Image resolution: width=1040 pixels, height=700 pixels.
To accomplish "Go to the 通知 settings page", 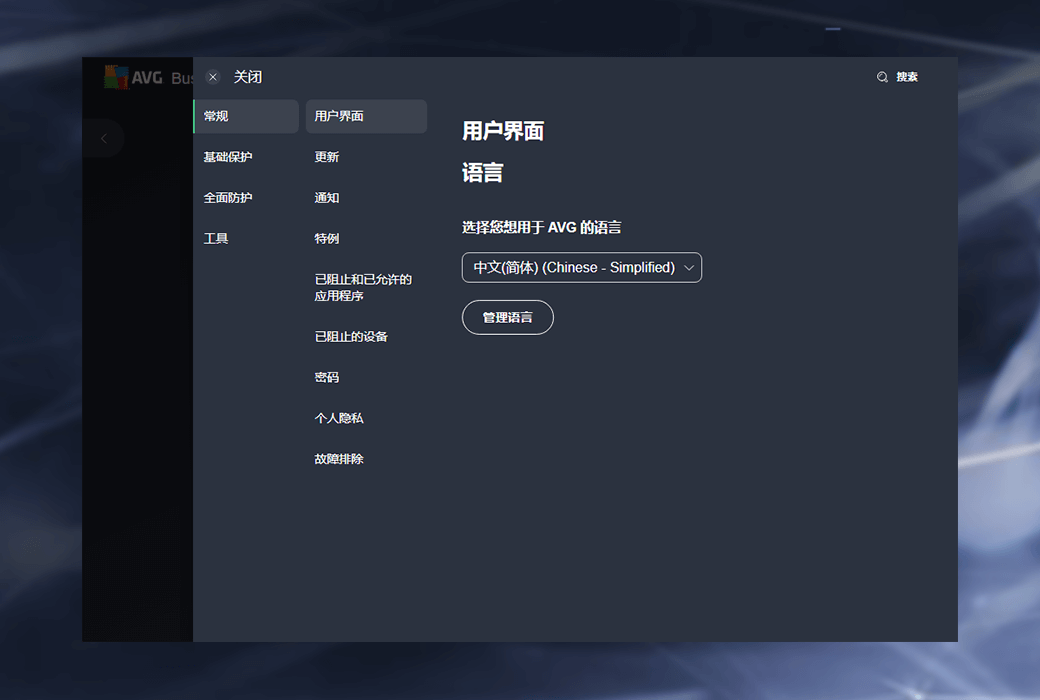I will [327, 198].
